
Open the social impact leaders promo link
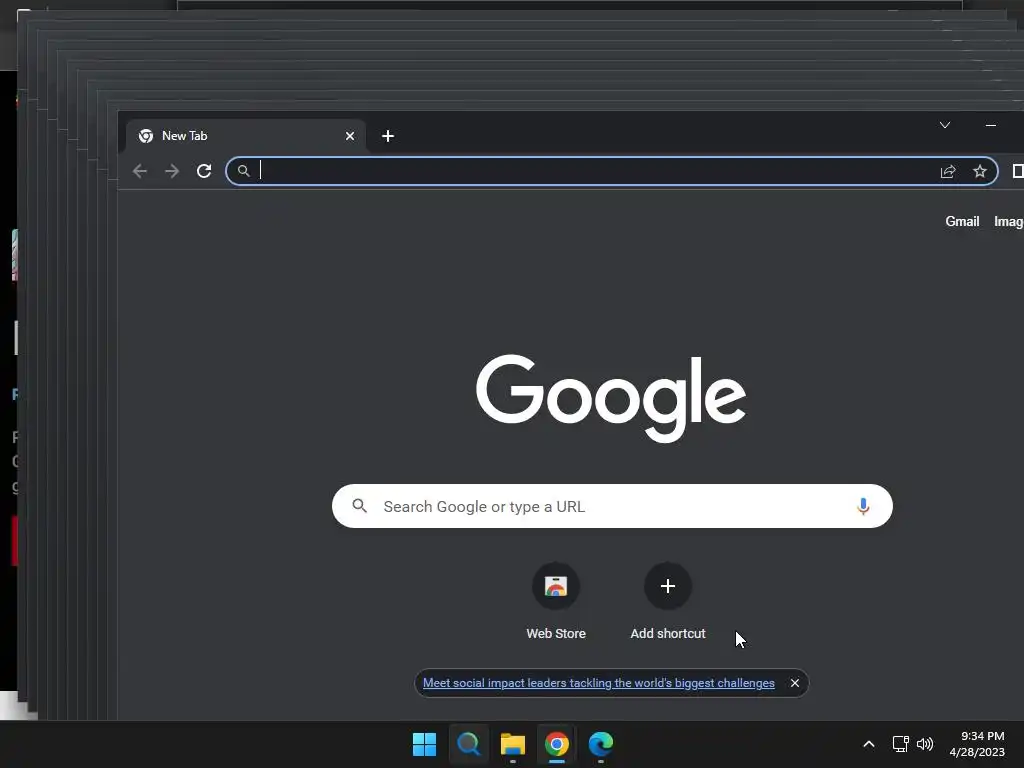tap(598, 683)
